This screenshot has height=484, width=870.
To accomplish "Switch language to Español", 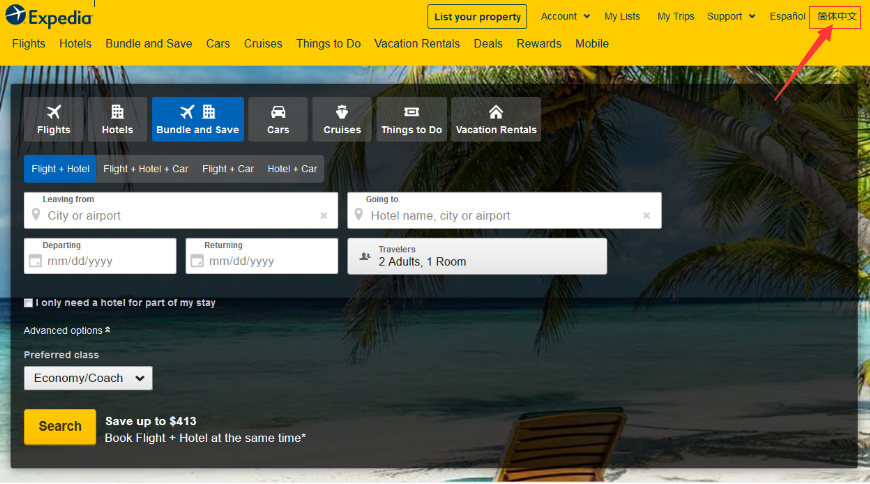I will point(787,17).
